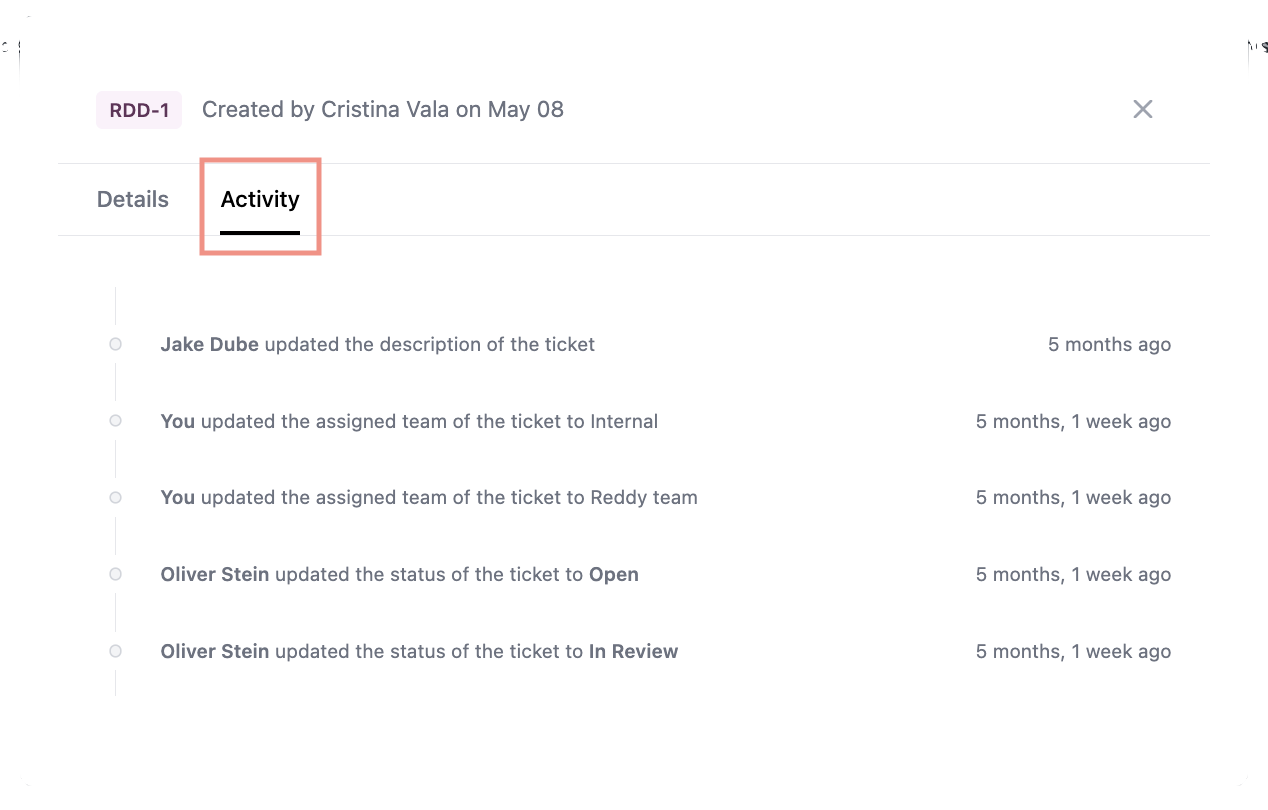This screenshot has width=1268, height=810.
Task: Switch to the Details tab
Action: 132,199
